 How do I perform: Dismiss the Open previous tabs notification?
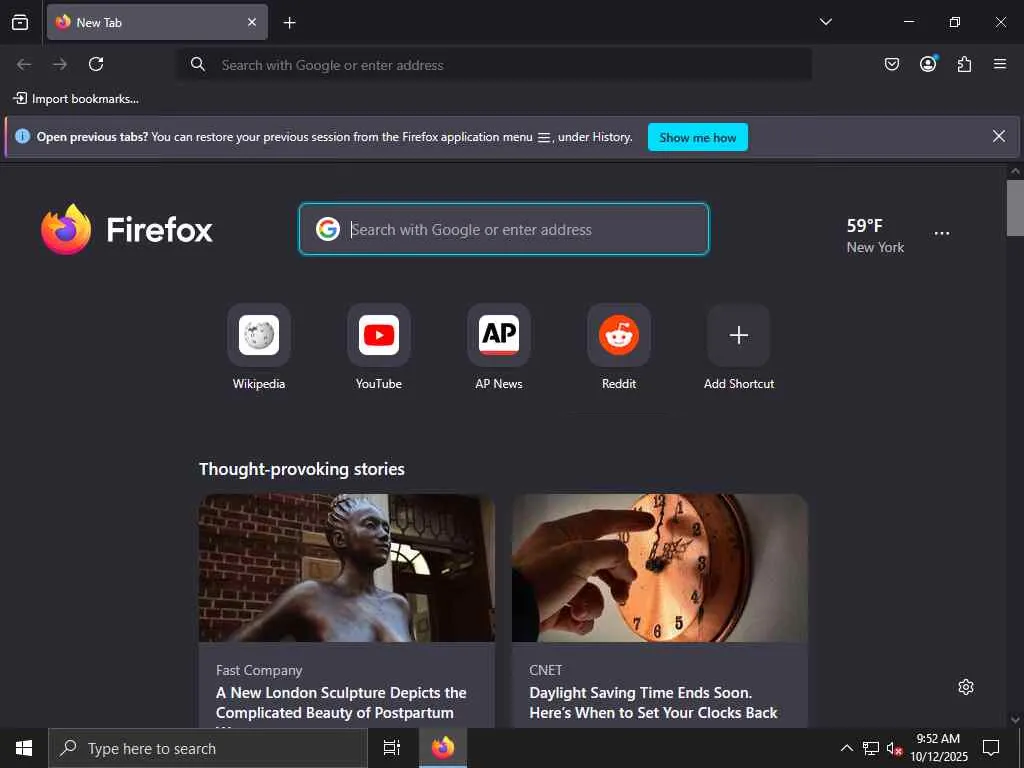tap(999, 136)
